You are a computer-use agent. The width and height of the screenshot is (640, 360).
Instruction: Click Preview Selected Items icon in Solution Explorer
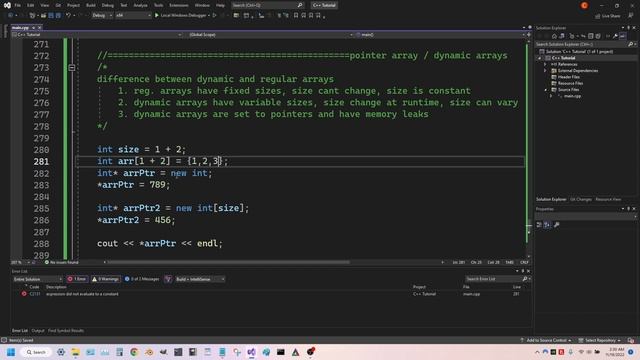tap(622, 36)
